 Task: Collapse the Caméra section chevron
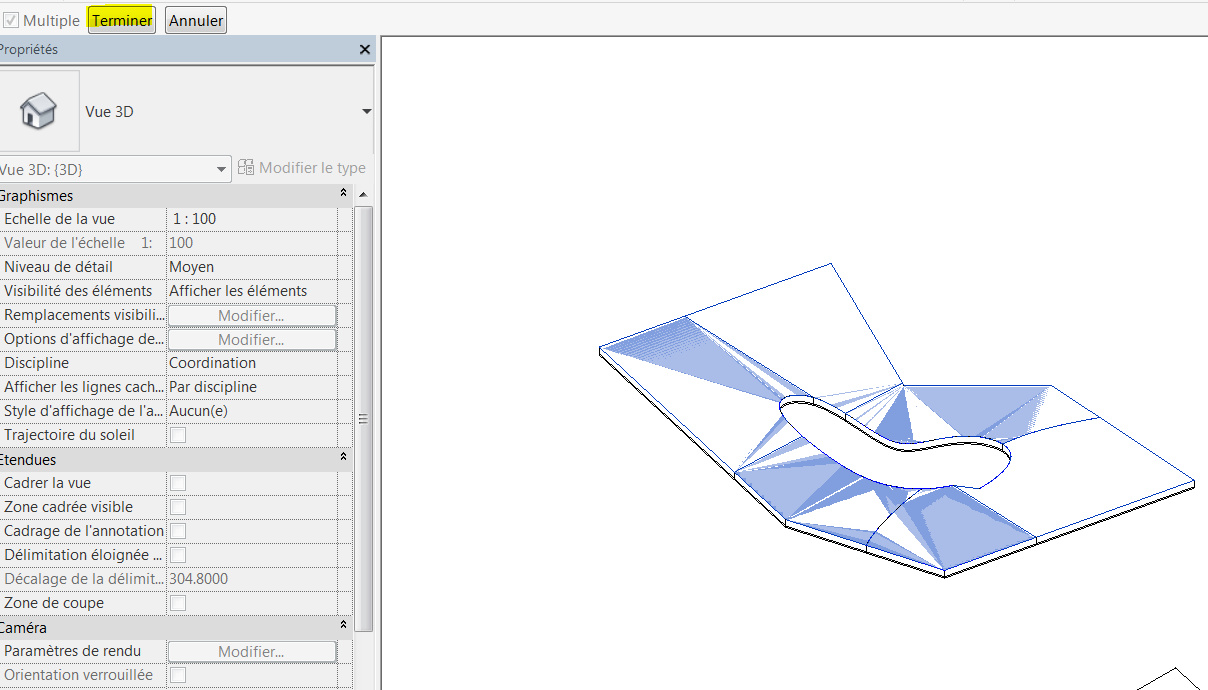click(x=344, y=627)
